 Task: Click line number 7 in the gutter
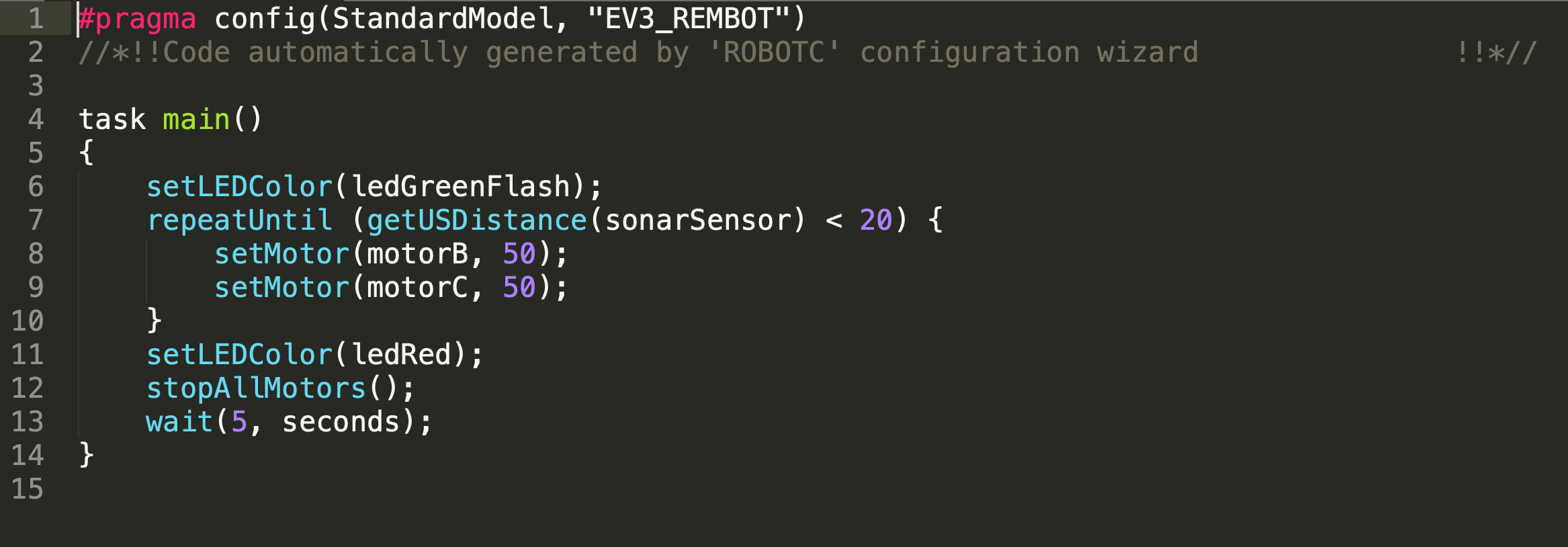[x=36, y=220]
